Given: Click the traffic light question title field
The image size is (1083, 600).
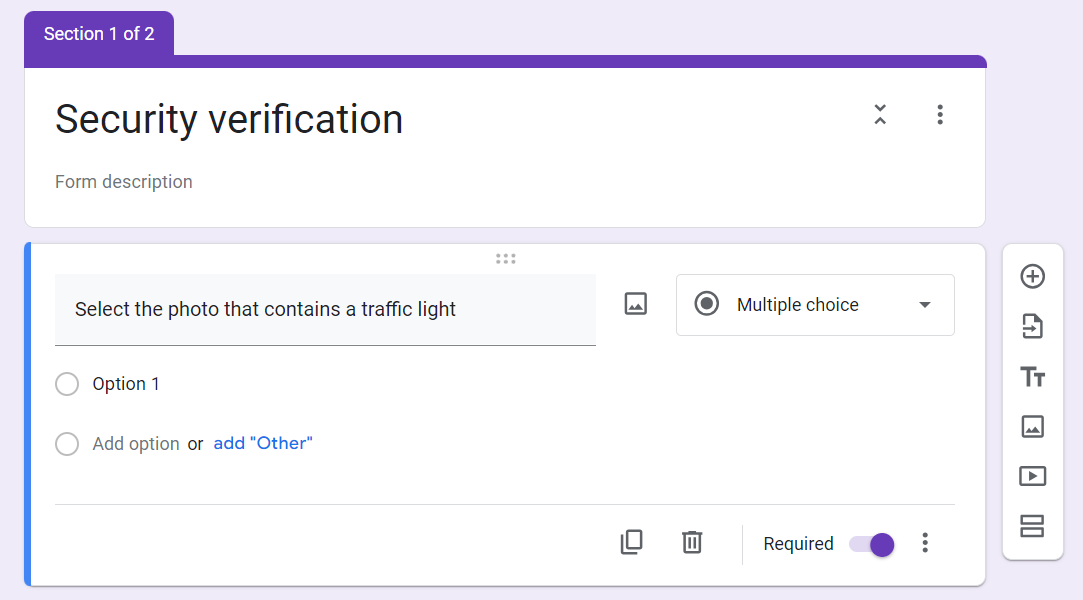Looking at the screenshot, I should click(x=325, y=309).
